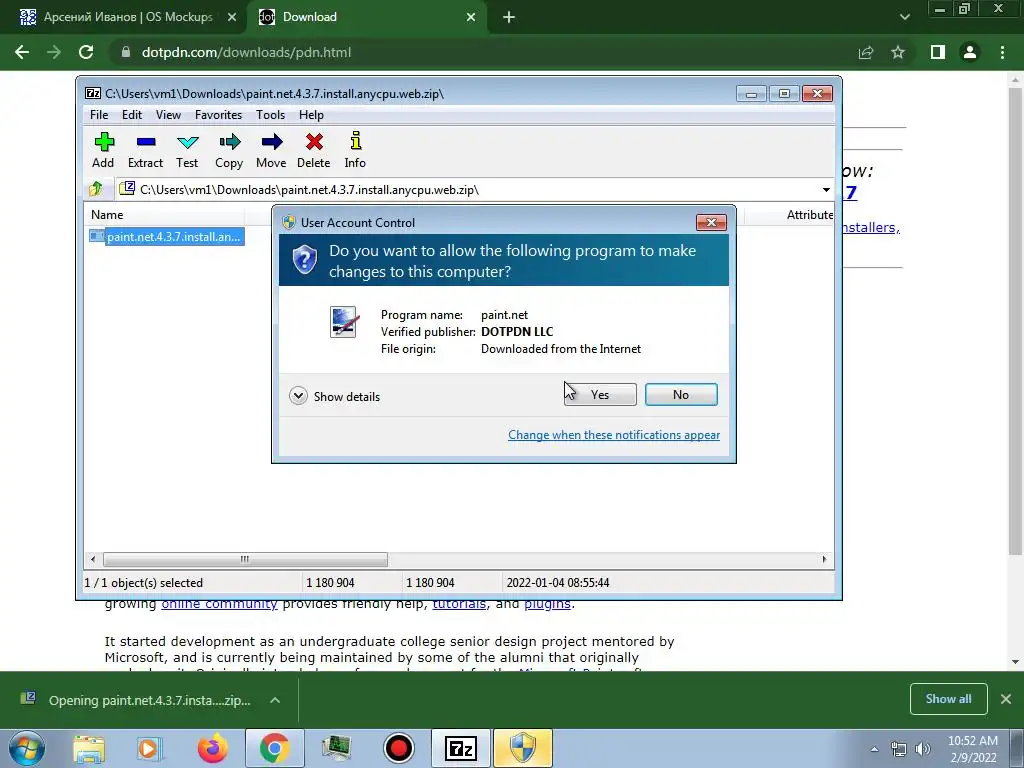Image resolution: width=1024 pixels, height=768 pixels.
Task: Open the Chrome profile avatar
Action: click(x=970, y=52)
